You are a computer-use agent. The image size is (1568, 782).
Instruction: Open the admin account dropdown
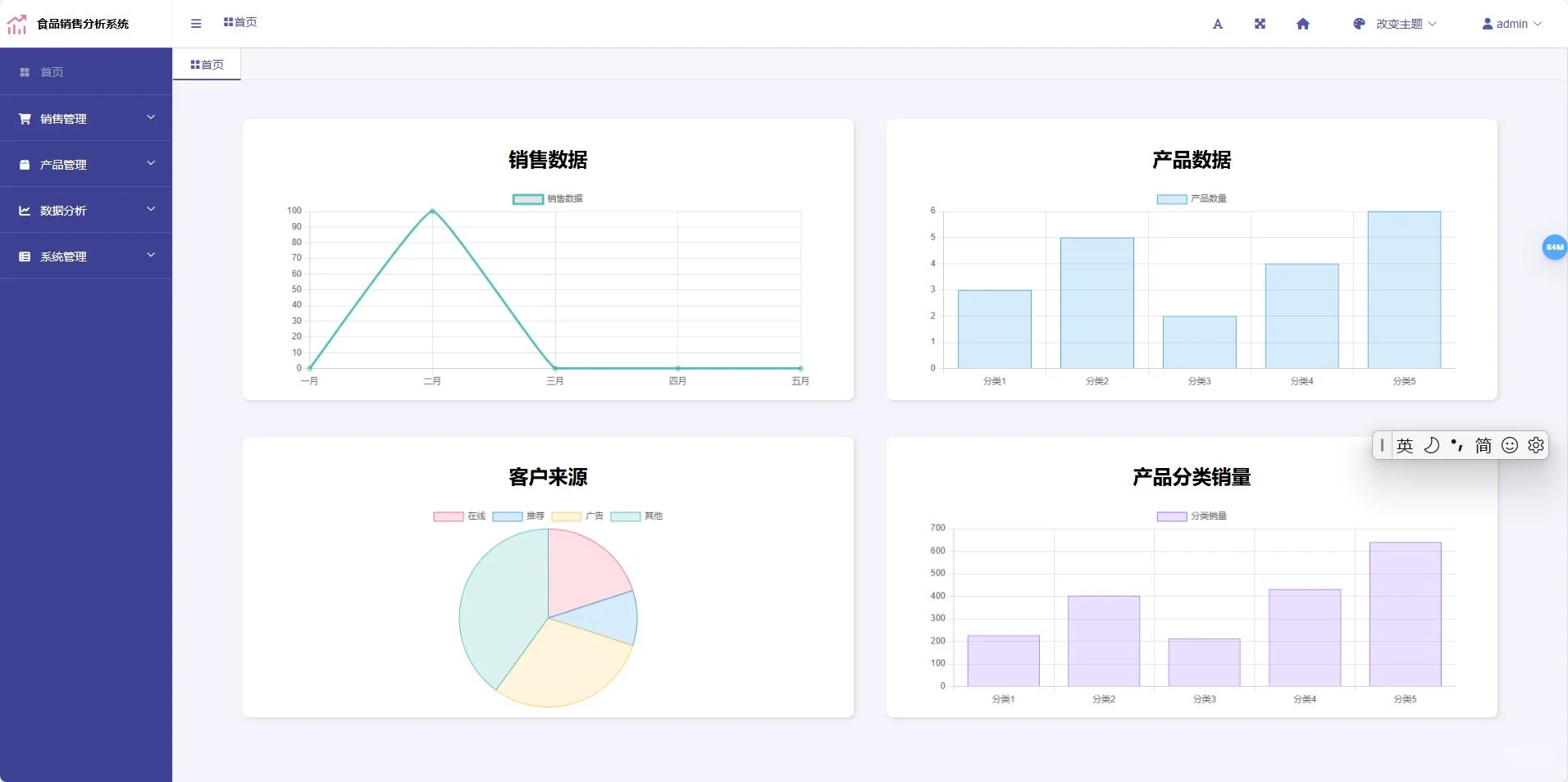[1511, 24]
